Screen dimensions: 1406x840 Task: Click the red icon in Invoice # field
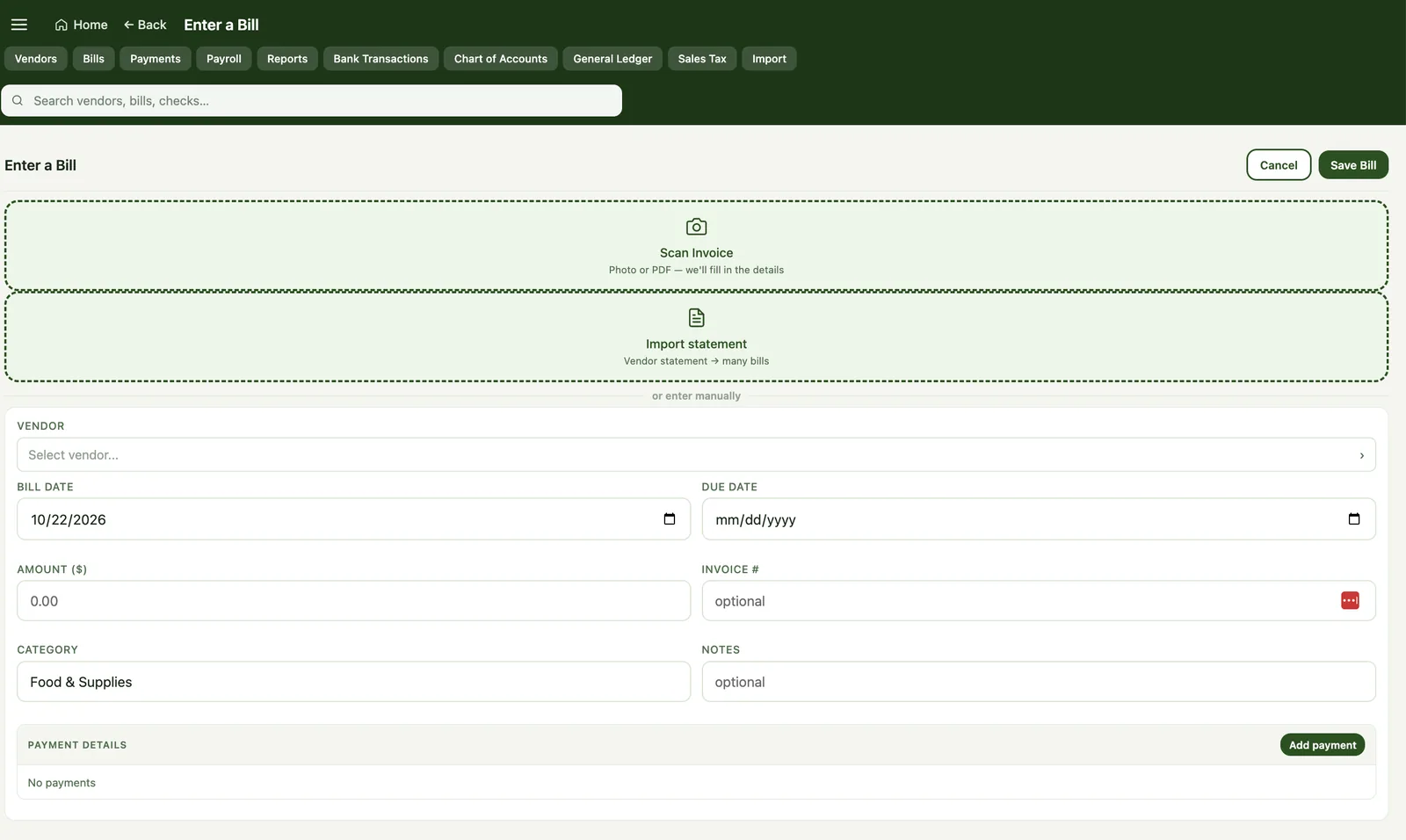pyautogui.click(x=1350, y=601)
